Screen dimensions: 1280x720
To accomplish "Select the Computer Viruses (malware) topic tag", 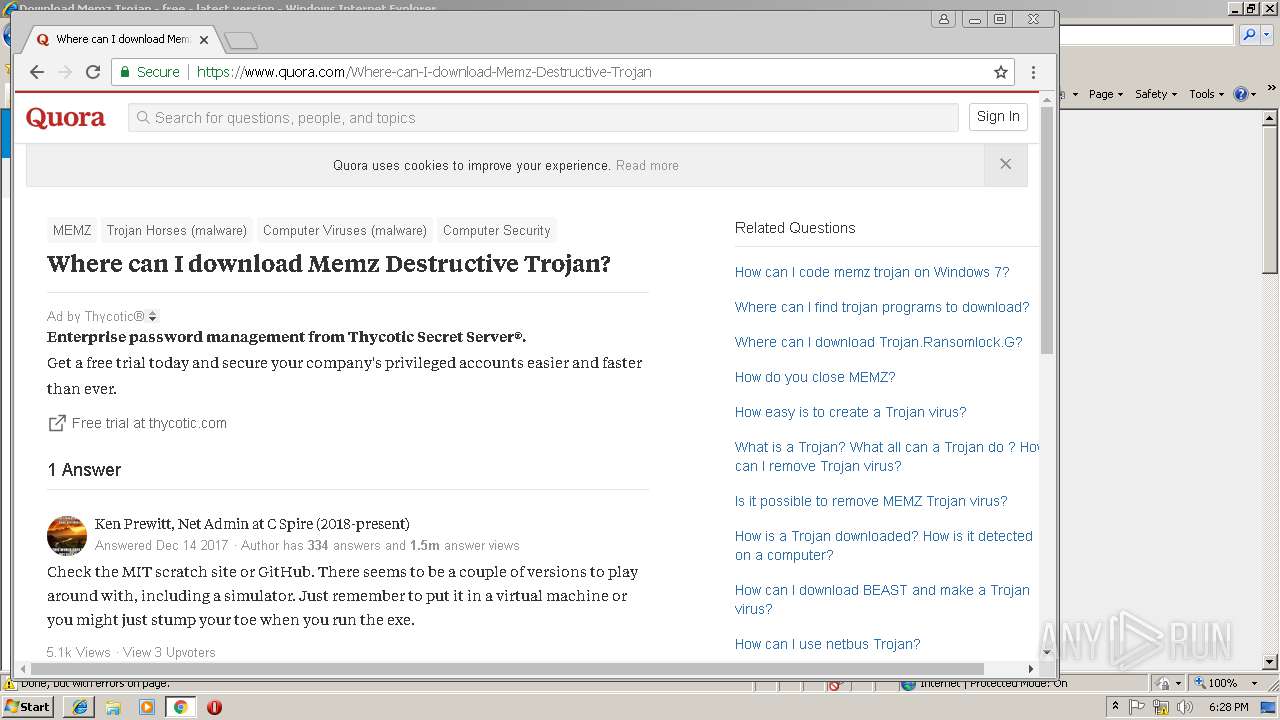I will (345, 230).
